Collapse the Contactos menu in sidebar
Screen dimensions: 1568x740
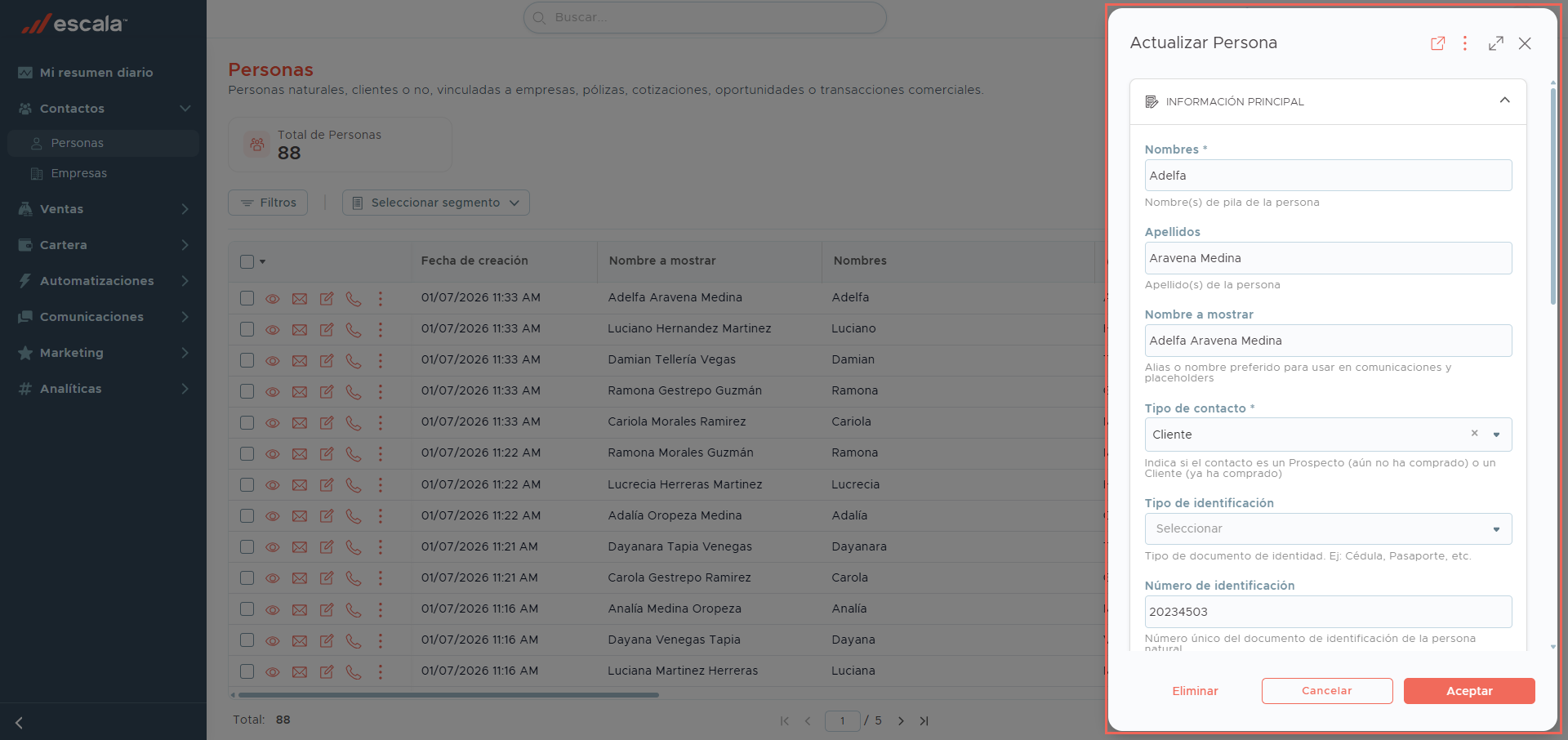pyautogui.click(x=185, y=109)
